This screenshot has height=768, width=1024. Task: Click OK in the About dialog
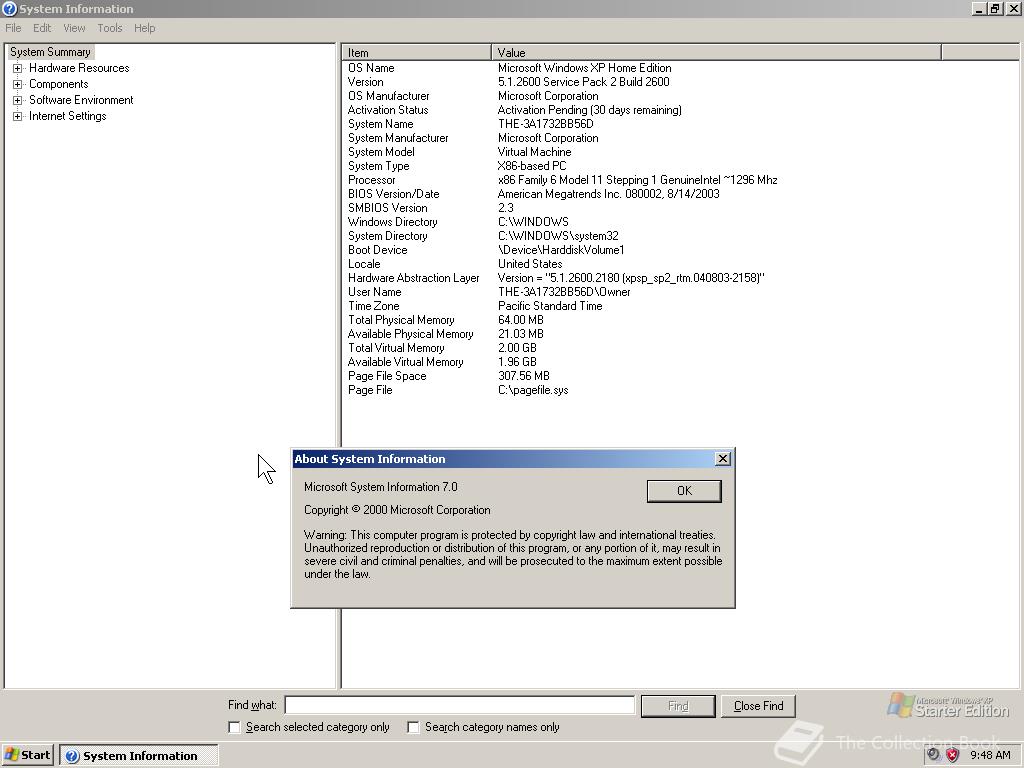684,491
